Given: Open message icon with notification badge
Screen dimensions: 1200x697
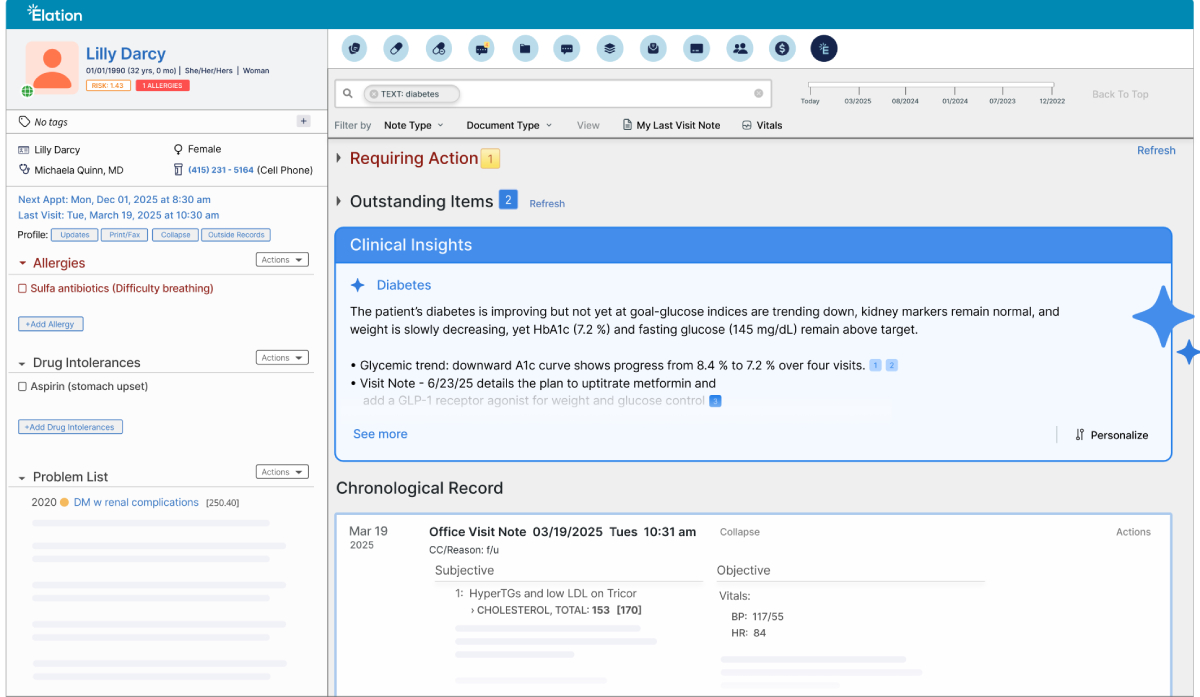Looking at the screenshot, I should coord(482,48).
